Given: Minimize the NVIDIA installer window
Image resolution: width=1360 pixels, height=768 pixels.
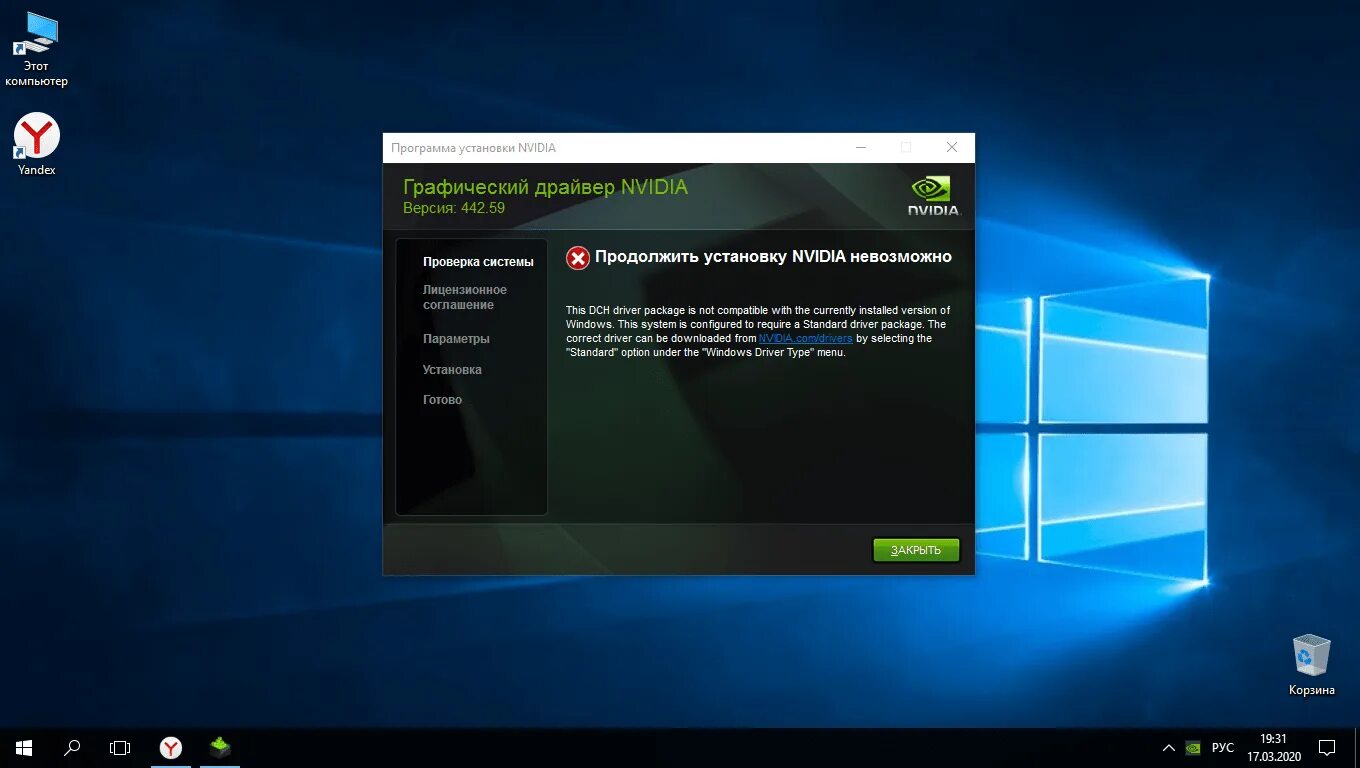Looking at the screenshot, I should (x=861, y=147).
